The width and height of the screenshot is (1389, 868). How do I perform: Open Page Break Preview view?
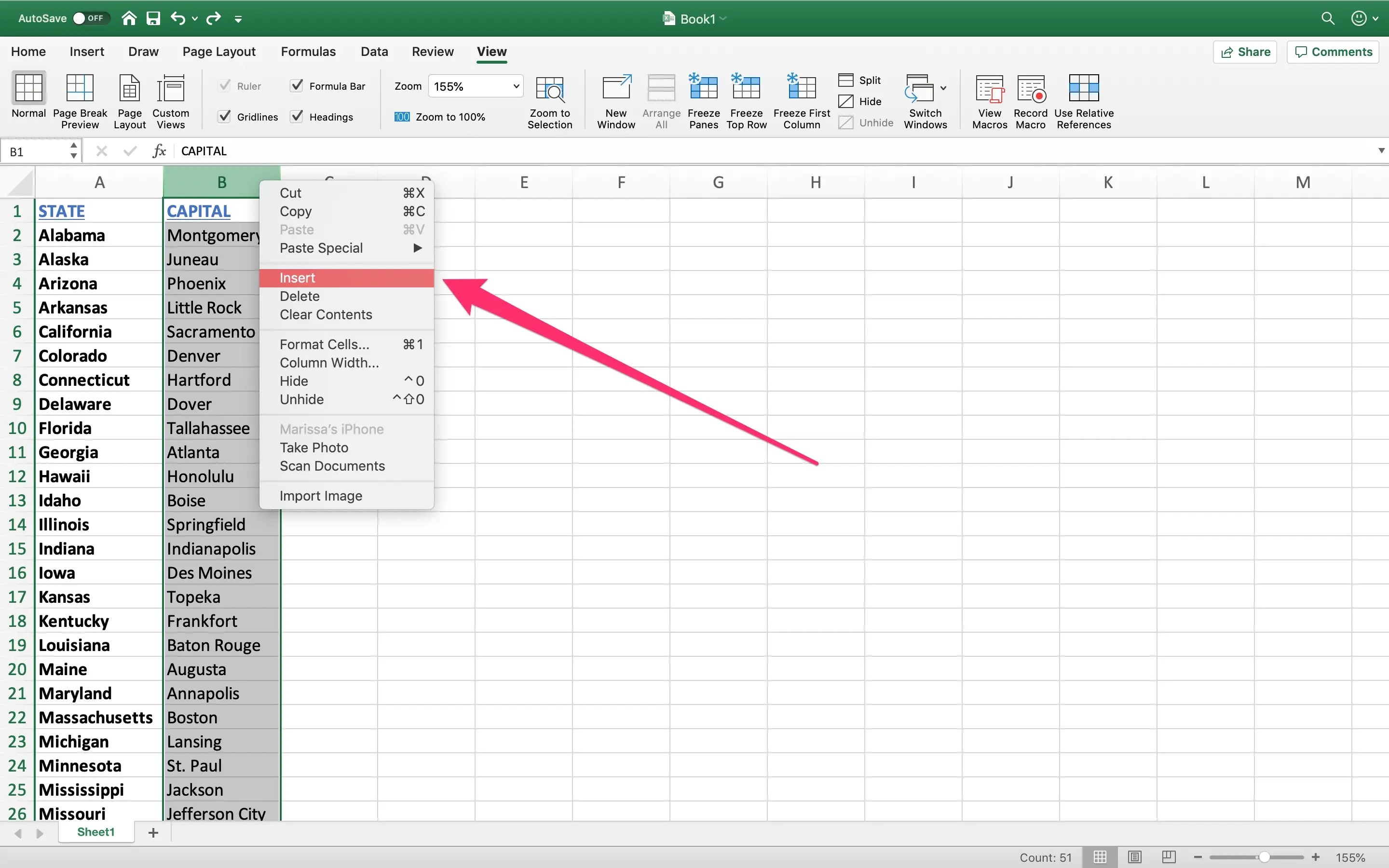coord(80,88)
